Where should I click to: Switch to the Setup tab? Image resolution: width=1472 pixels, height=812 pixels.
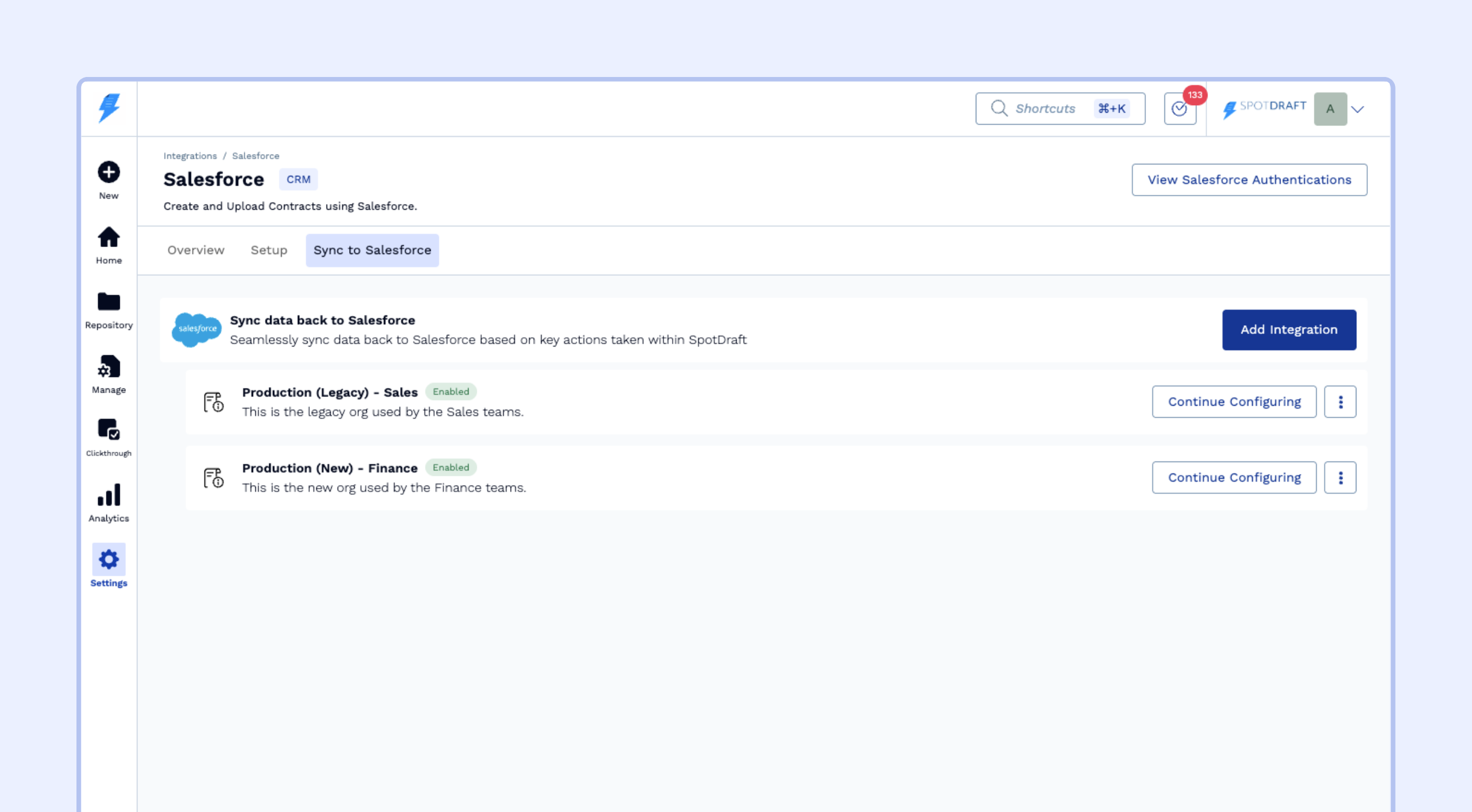[x=269, y=250]
